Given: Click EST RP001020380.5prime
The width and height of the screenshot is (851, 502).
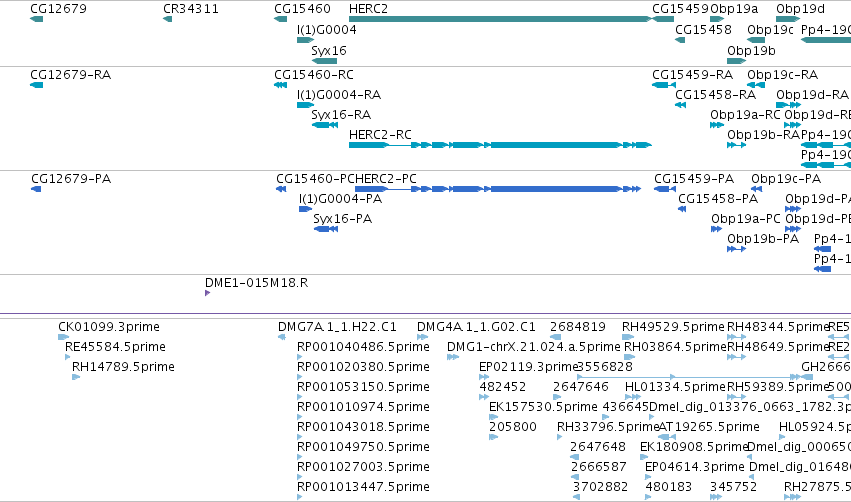Looking at the screenshot, I should point(363,367).
